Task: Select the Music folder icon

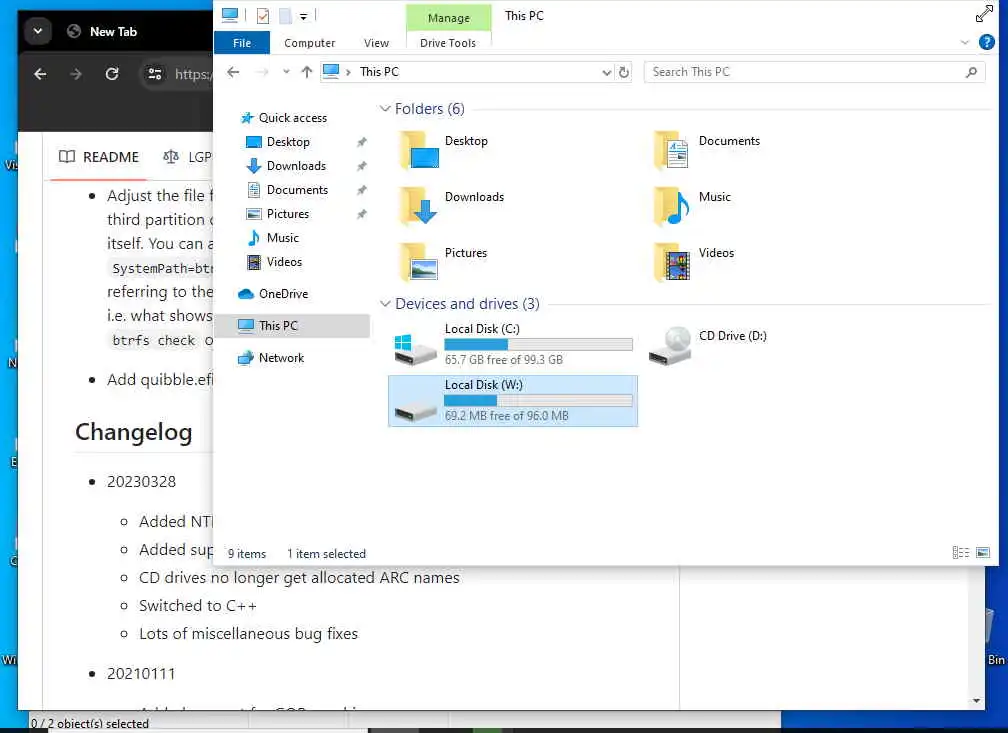Action: [x=672, y=206]
